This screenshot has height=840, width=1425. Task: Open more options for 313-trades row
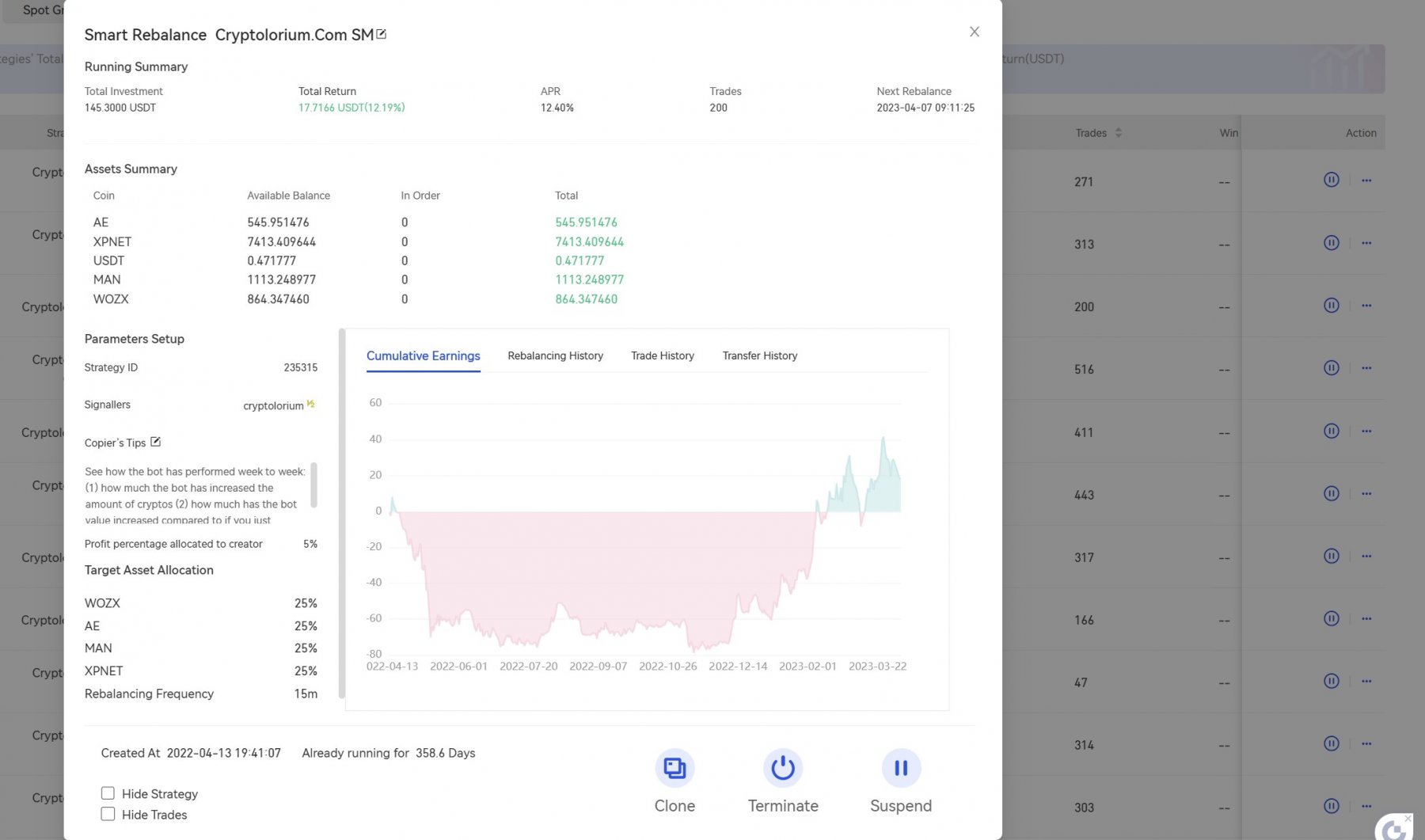tap(1366, 243)
